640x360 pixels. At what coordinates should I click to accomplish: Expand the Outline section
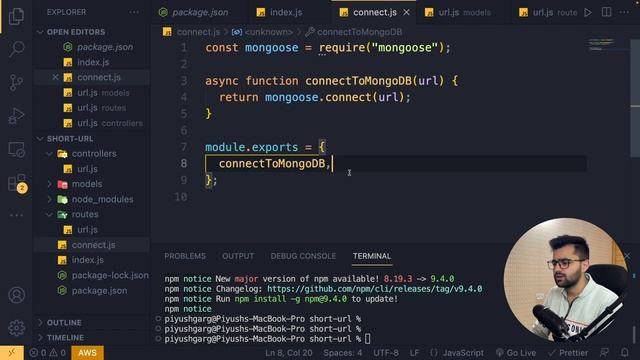pyautogui.click(x=64, y=322)
